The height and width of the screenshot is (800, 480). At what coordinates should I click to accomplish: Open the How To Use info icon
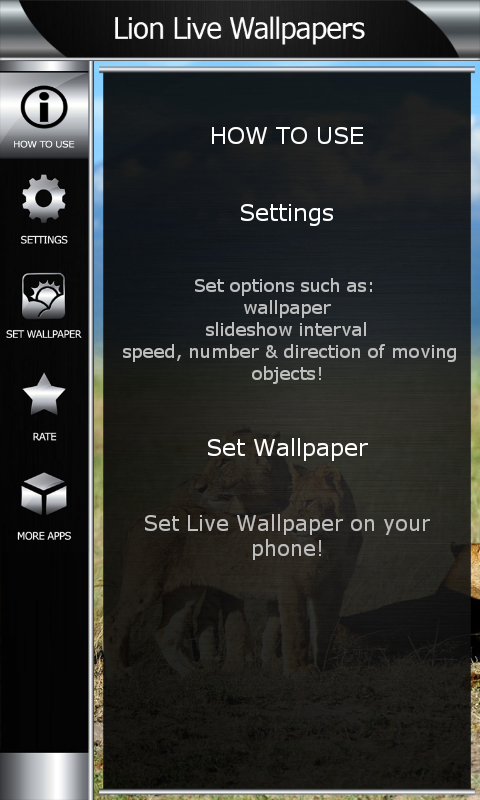click(x=44, y=107)
